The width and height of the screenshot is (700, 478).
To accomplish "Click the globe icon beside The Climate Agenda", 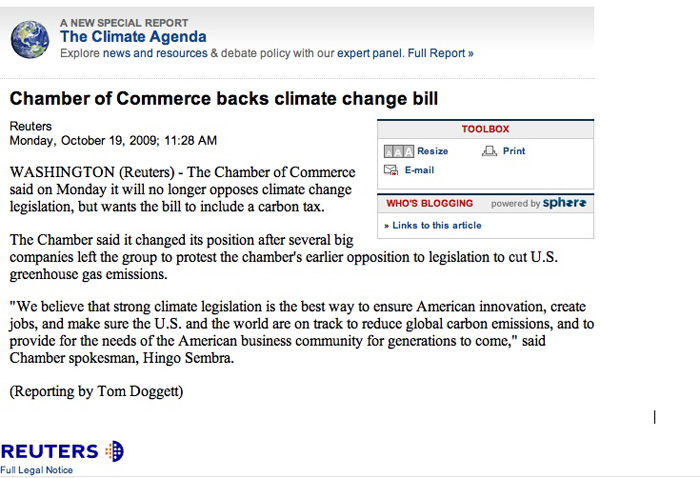I will tap(30, 40).
